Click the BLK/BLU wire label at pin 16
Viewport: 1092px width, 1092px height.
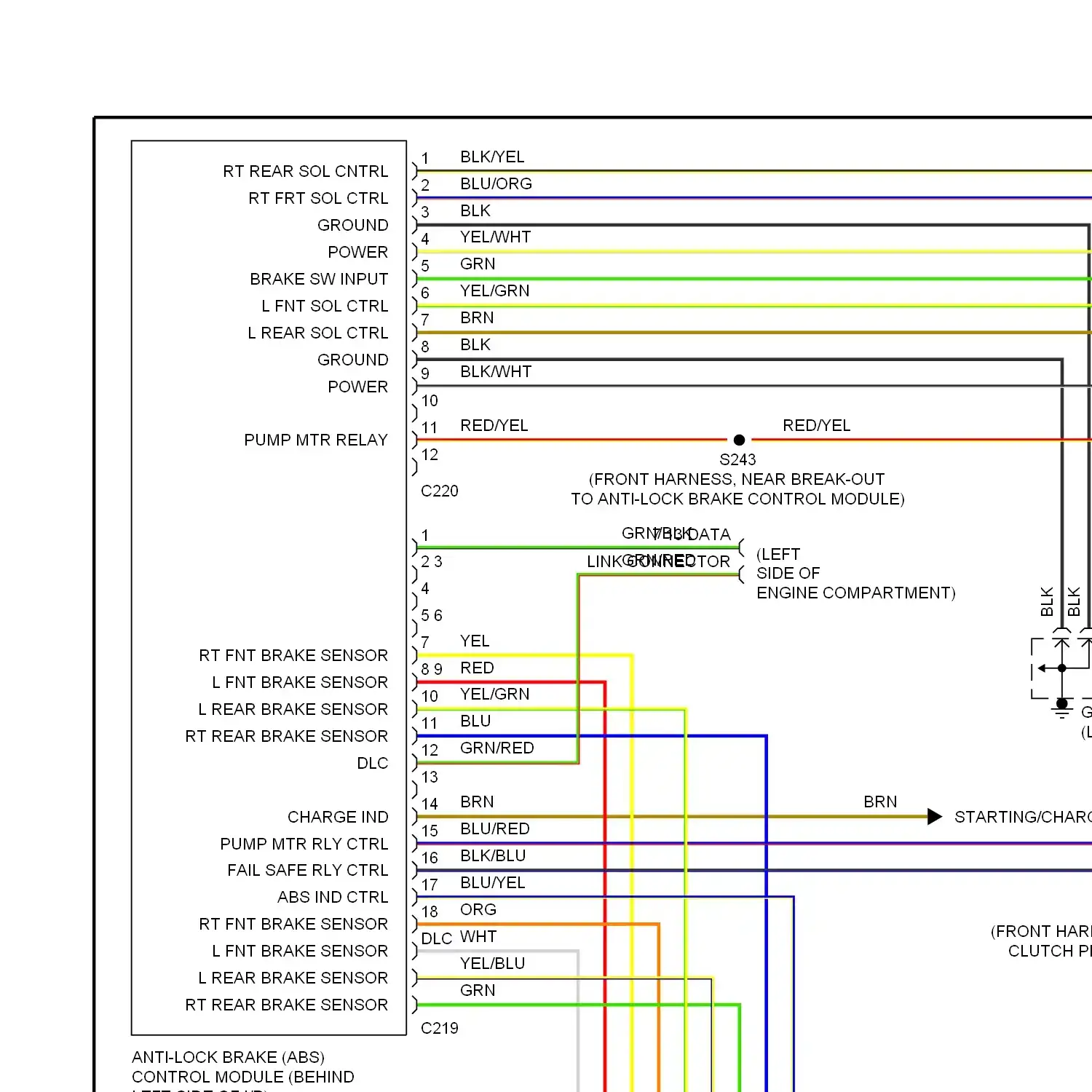493,855
